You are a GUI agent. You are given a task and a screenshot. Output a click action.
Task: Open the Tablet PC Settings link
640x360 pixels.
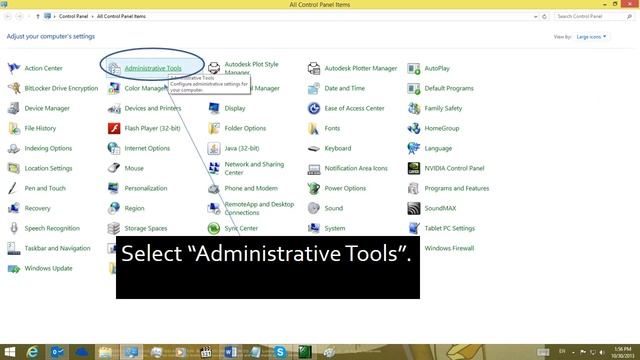449,228
